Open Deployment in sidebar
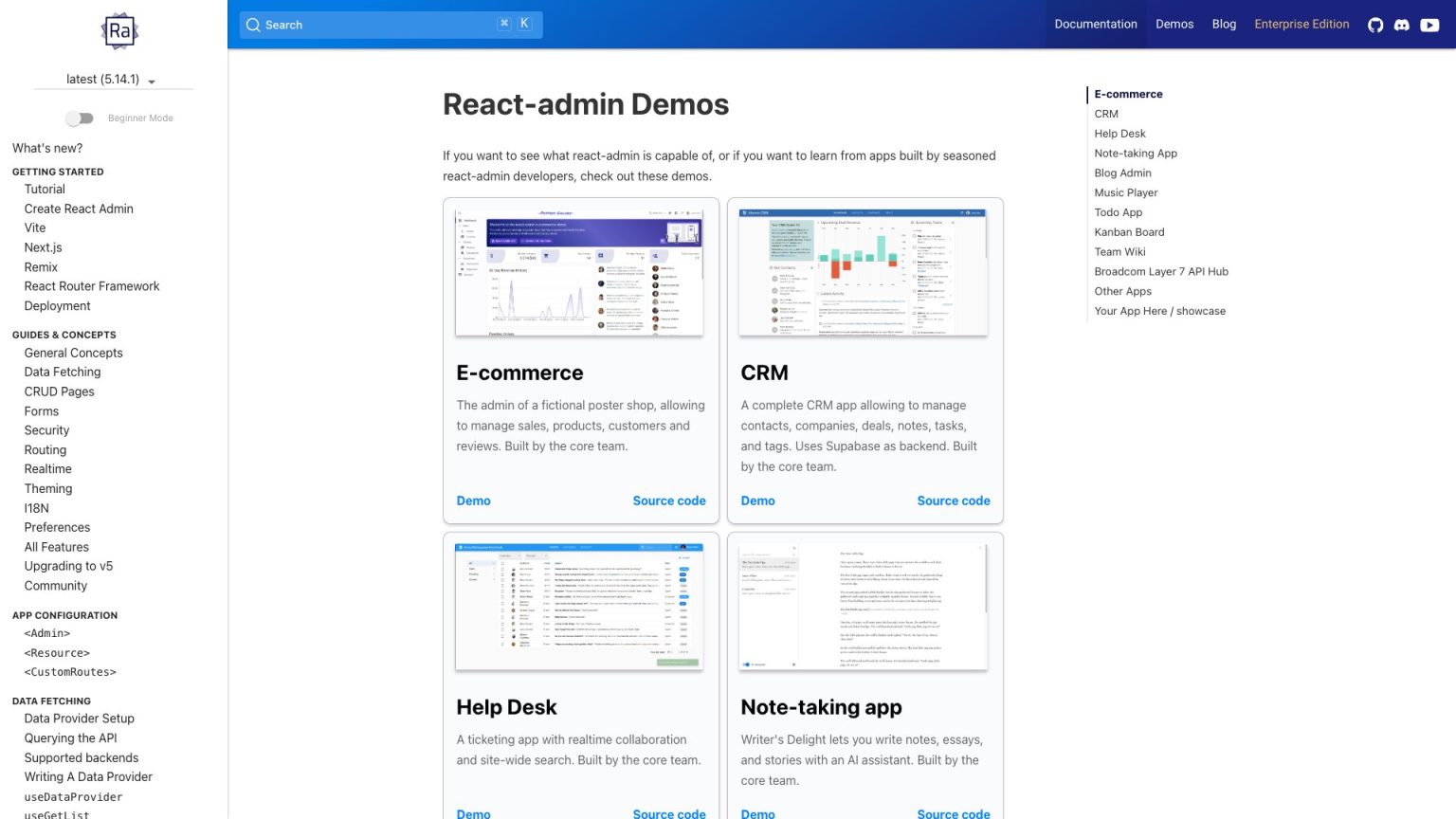This screenshot has width=1456, height=819. (x=58, y=306)
